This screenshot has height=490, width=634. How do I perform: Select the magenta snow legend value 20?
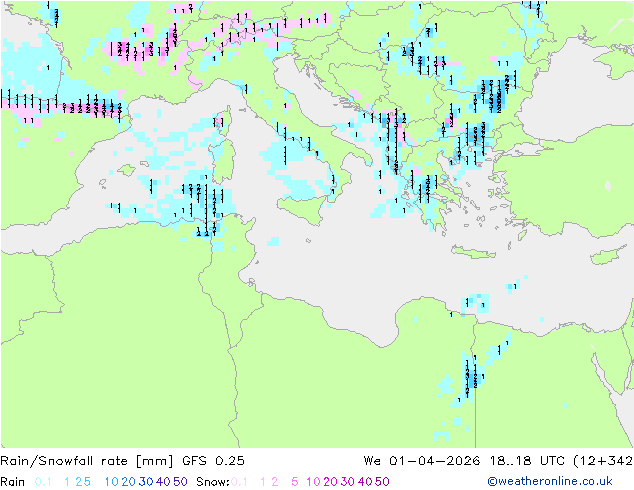330,482
